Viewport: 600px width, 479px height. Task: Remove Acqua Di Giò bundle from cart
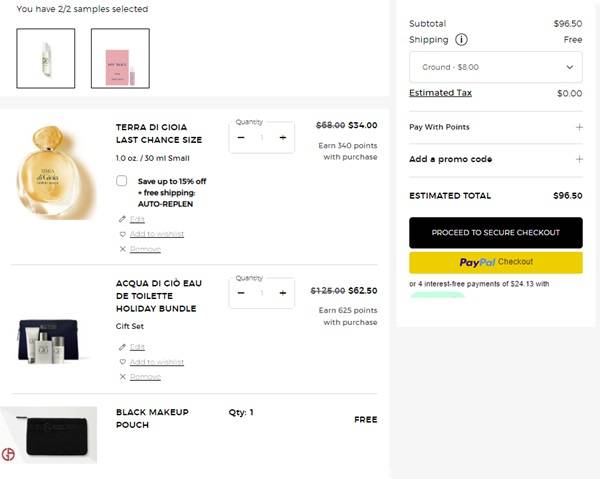click(x=144, y=377)
